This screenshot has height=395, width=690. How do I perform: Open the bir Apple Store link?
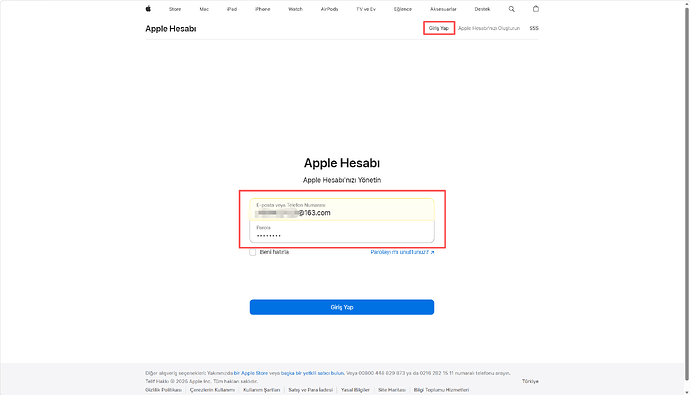click(x=251, y=373)
